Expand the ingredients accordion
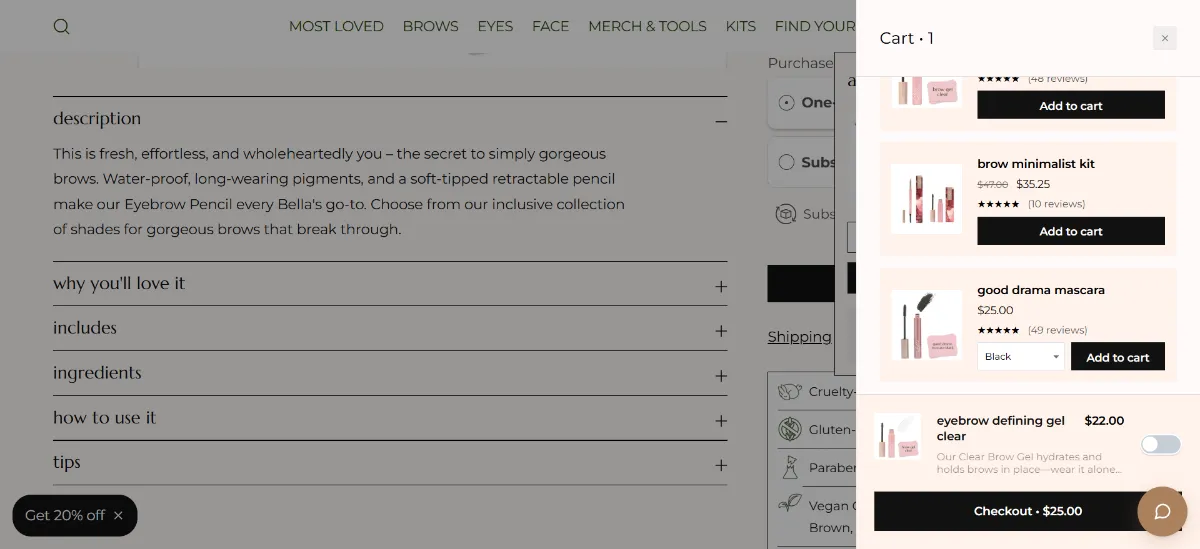Image resolution: width=1200 pixels, height=549 pixels. tap(390, 373)
